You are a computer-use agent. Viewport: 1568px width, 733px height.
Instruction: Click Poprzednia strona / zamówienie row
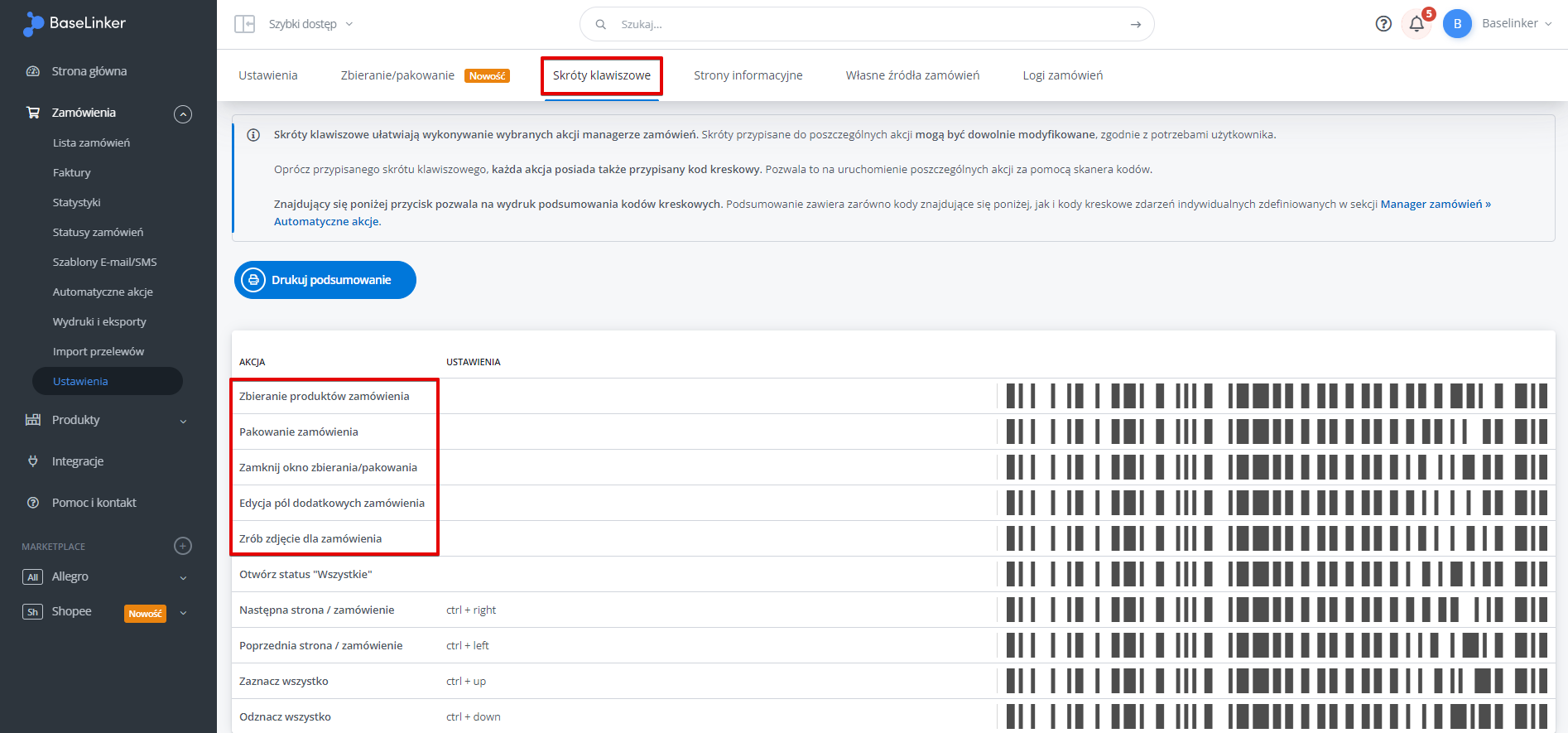[893, 645]
